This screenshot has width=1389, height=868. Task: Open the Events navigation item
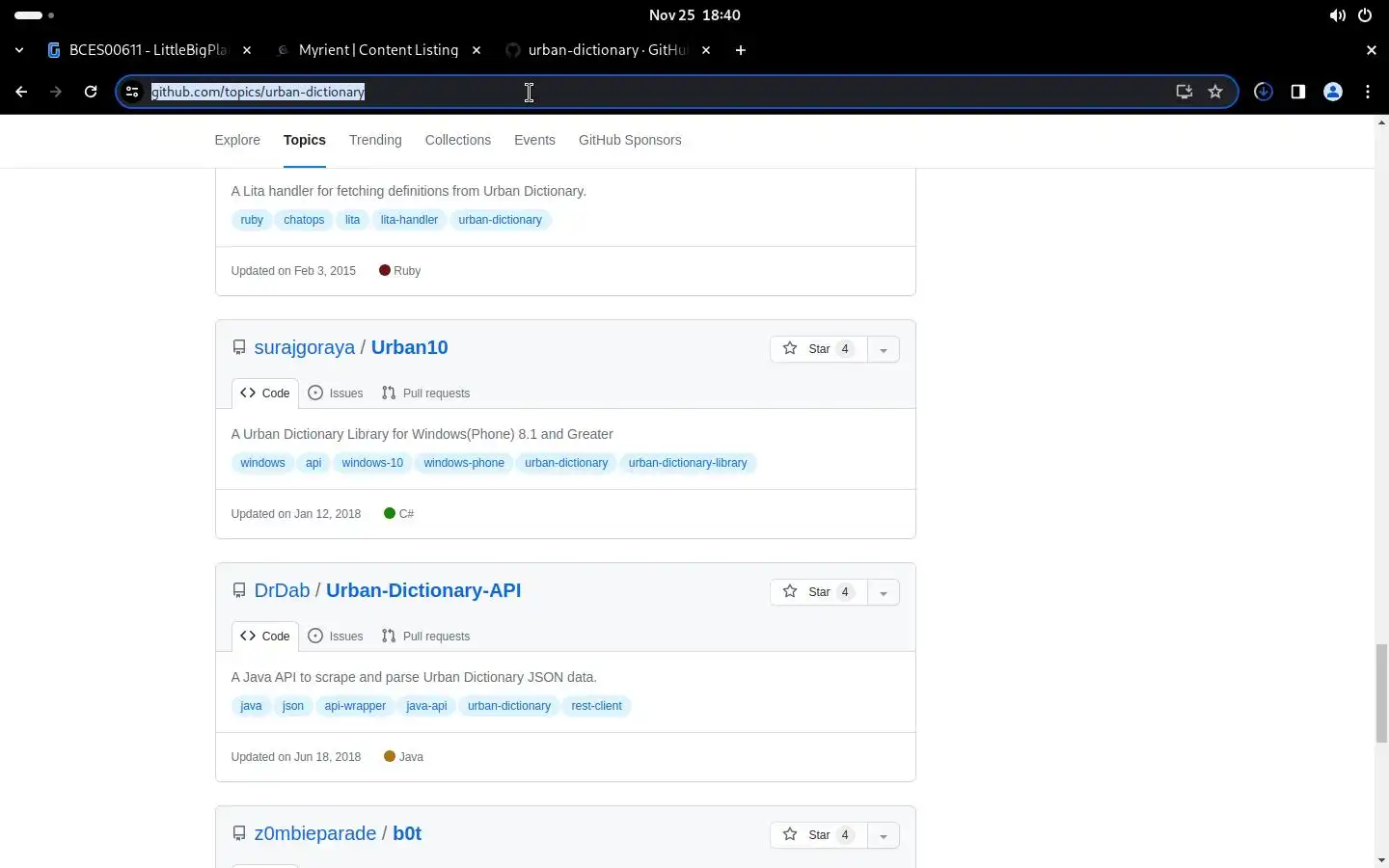(x=534, y=140)
